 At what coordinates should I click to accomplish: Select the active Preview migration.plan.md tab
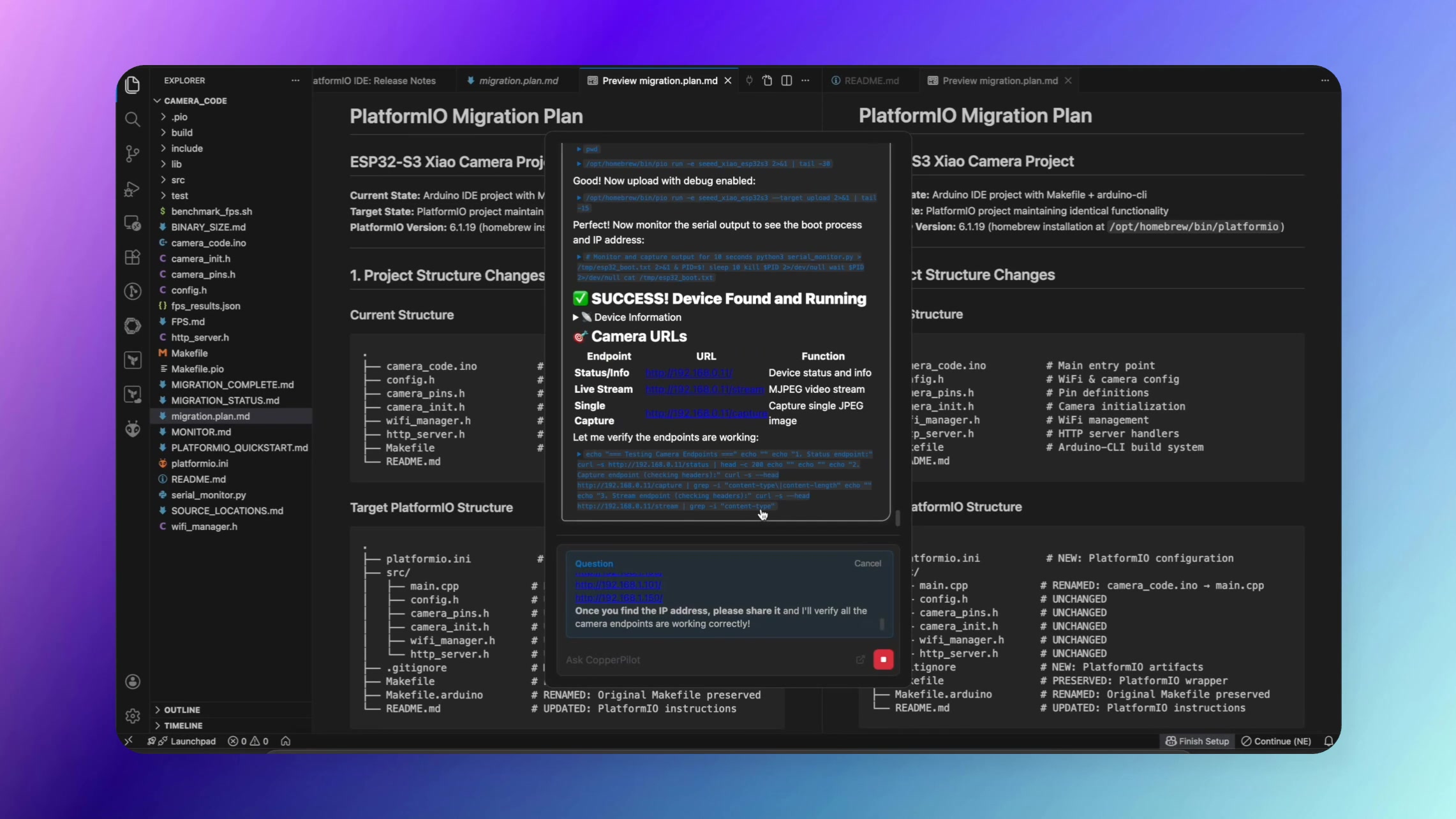click(x=659, y=80)
